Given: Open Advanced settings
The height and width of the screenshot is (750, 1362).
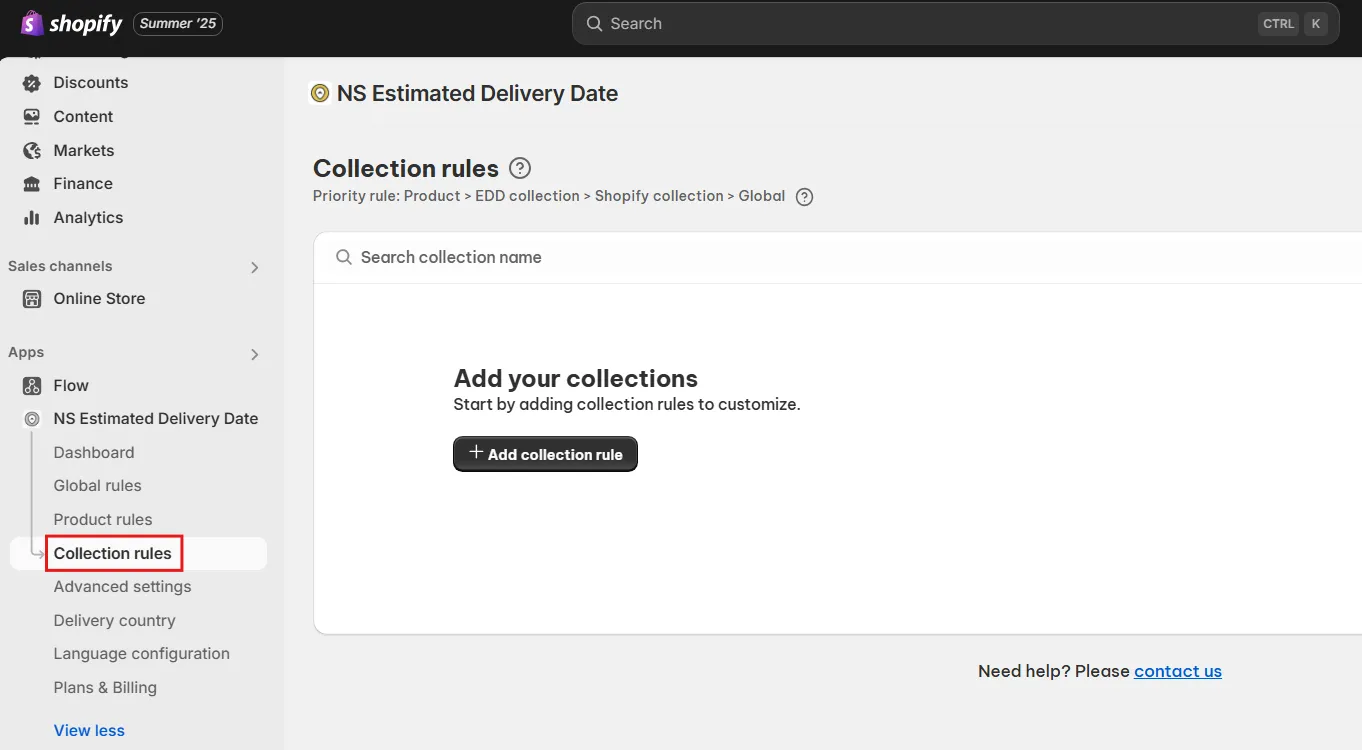Looking at the screenshot, I should pyautogui.click(x=122, y=587).
